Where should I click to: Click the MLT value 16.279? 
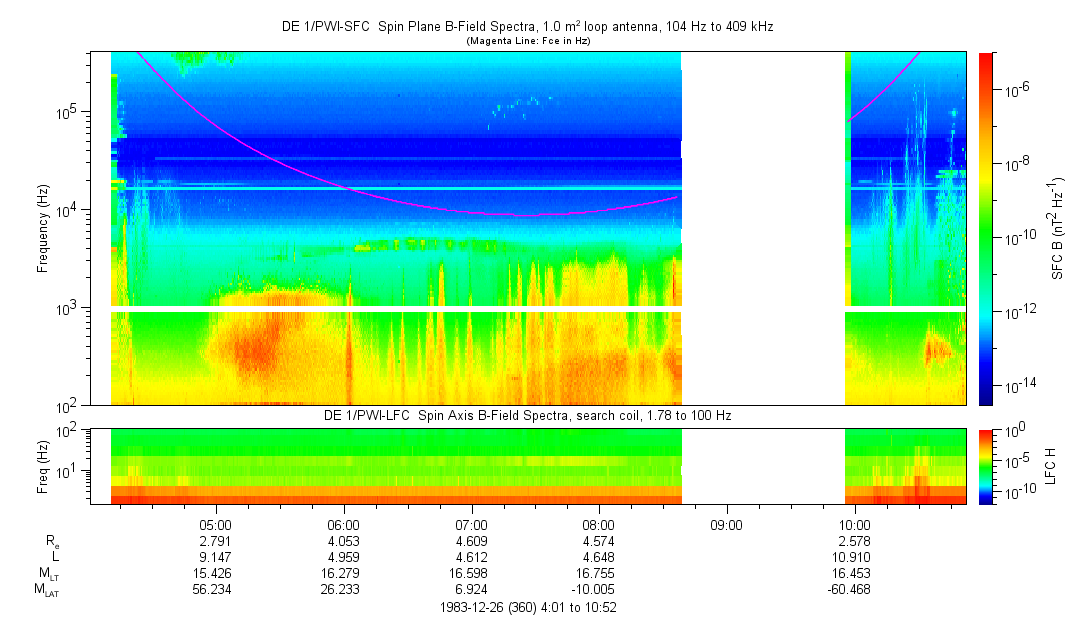coord(343,573)
